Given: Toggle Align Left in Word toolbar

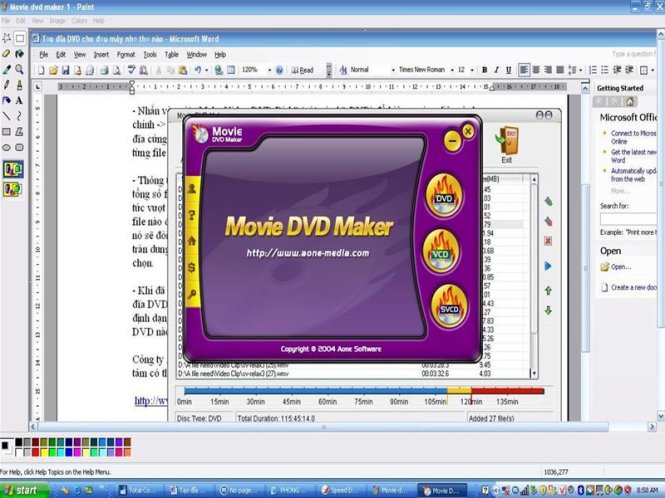Looking at the screenshot, I should (524, 70).
